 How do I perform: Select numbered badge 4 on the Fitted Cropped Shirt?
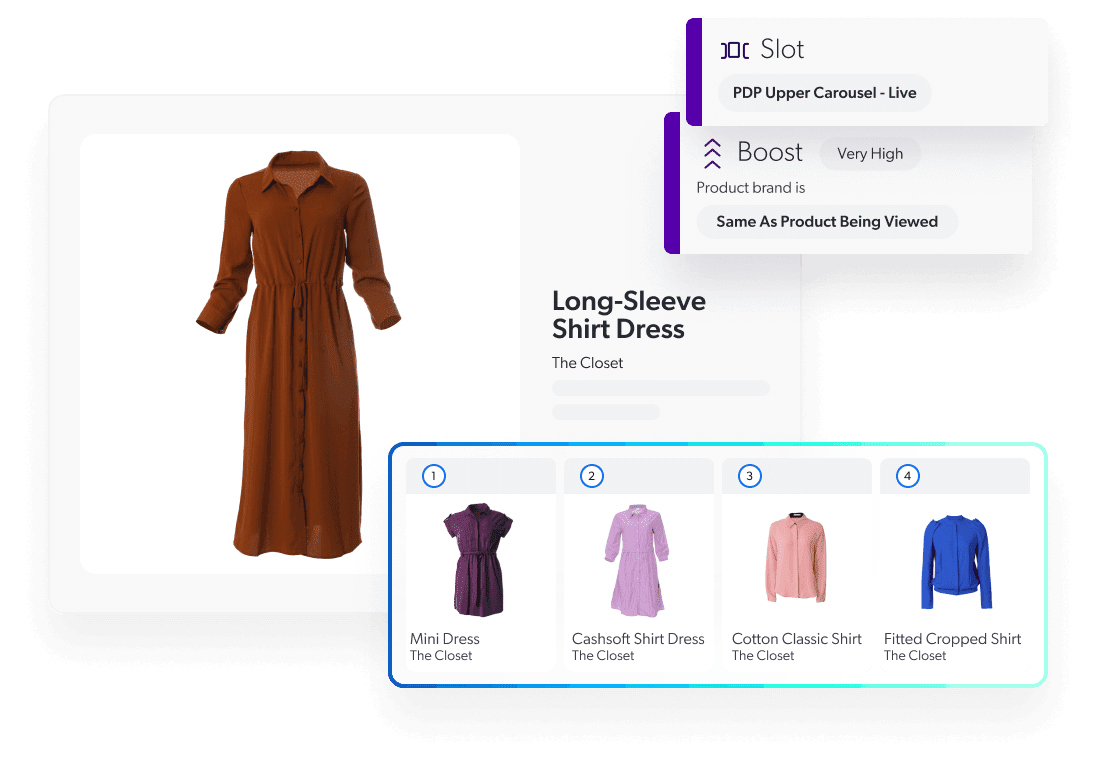(x=907, y=476)
